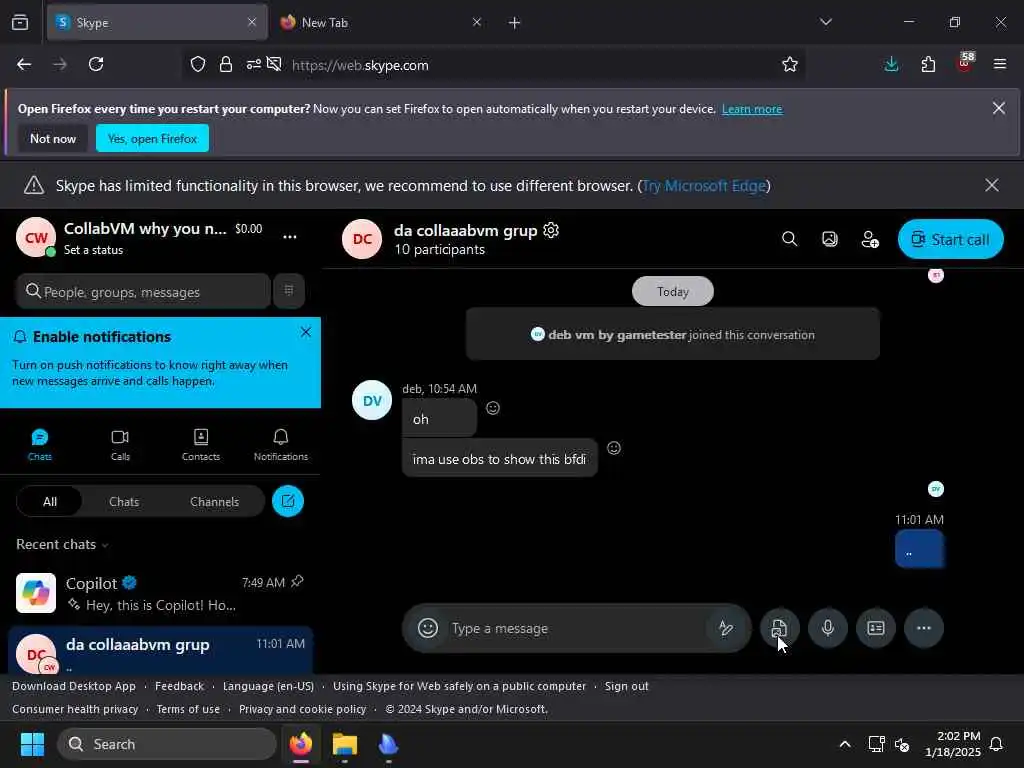Click deb's DV avatar in chat

(372, 400)
